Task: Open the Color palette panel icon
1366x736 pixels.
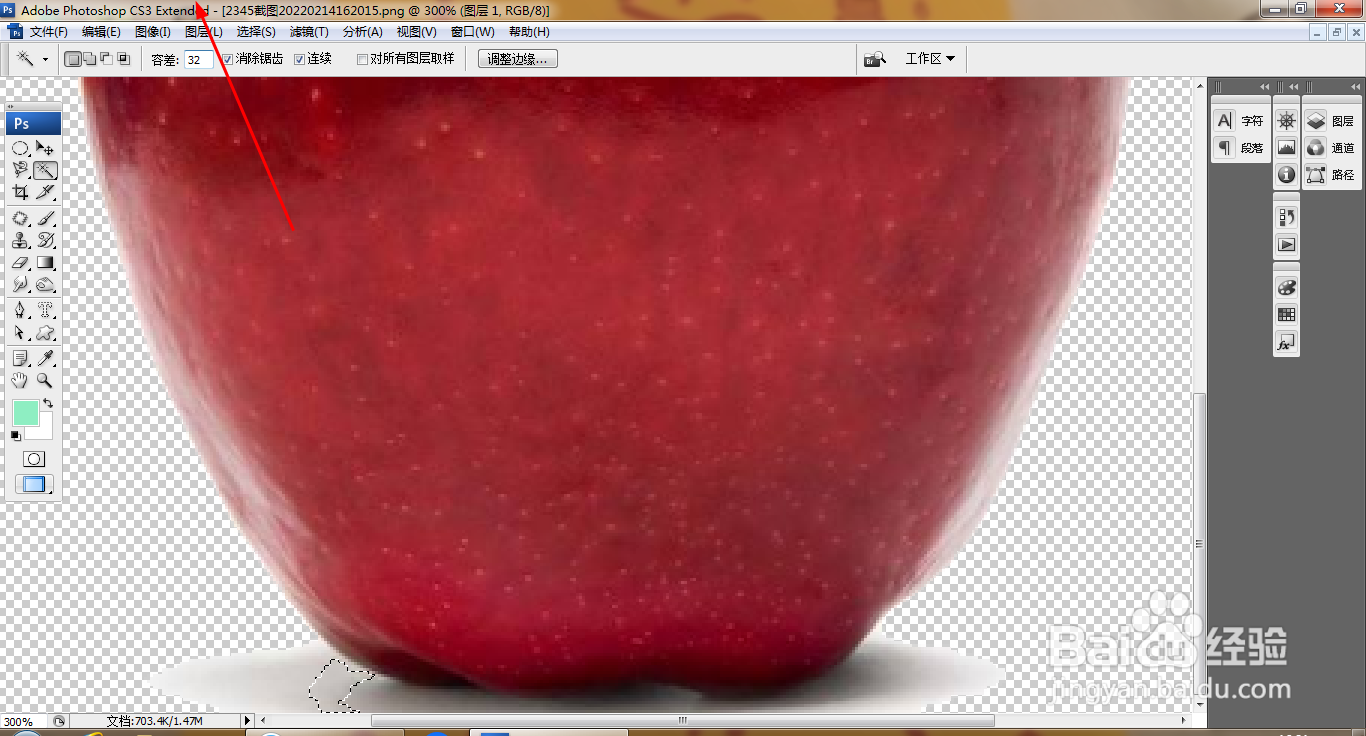Action: [x=1286, y=287]
